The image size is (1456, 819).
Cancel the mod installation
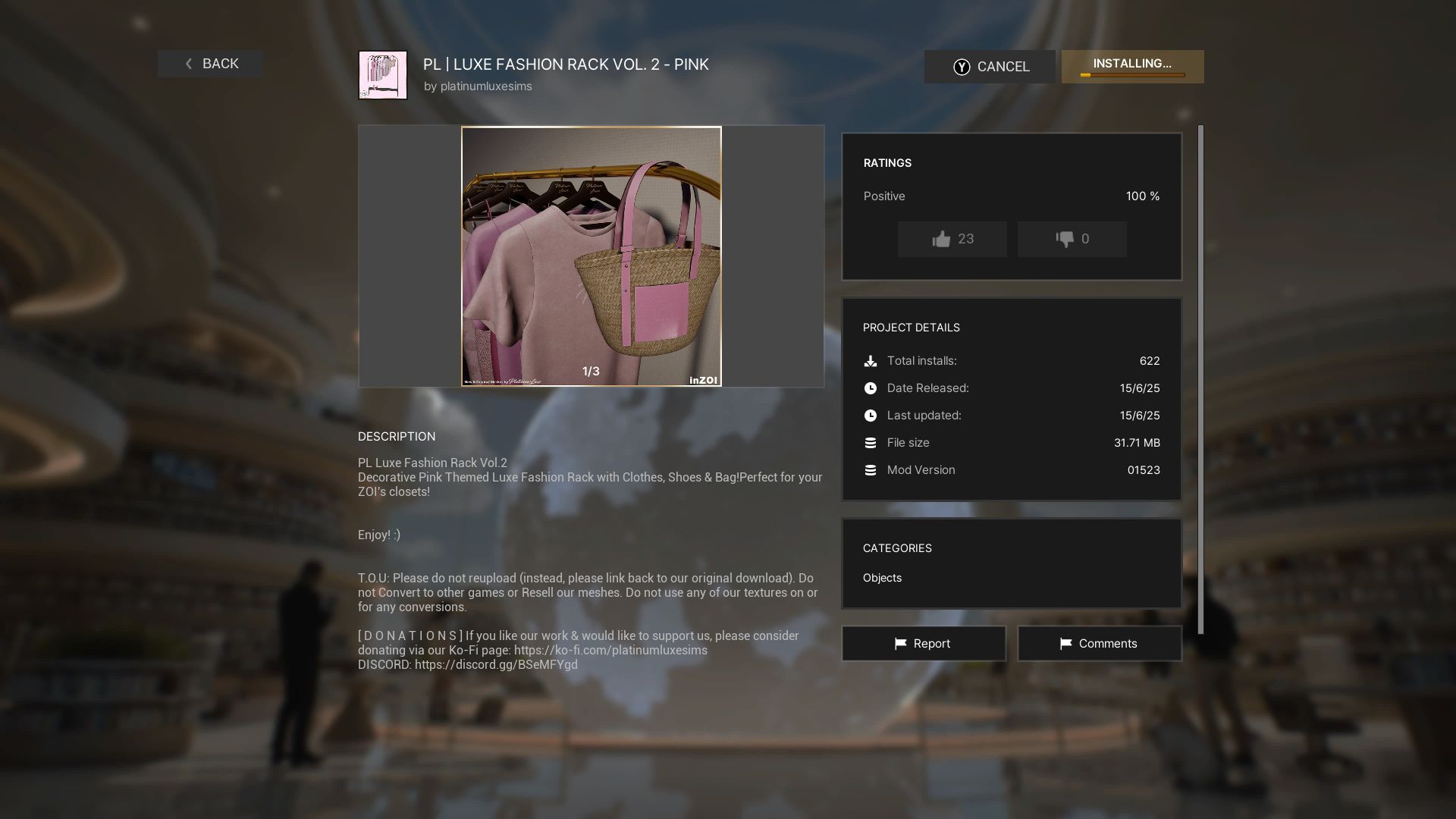(990, 67)
